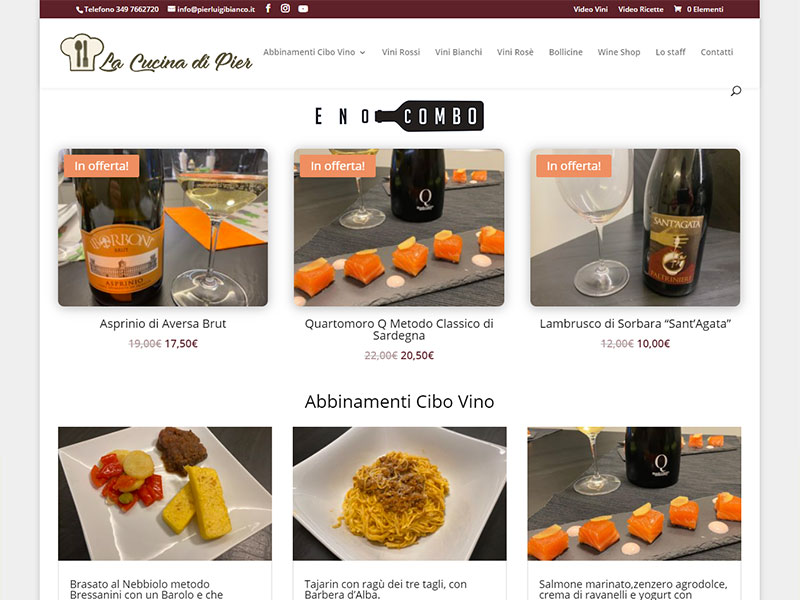Open the Tajarin con ragù dish photo
This screenshot has width=800, height=600.
click(399, 493)
